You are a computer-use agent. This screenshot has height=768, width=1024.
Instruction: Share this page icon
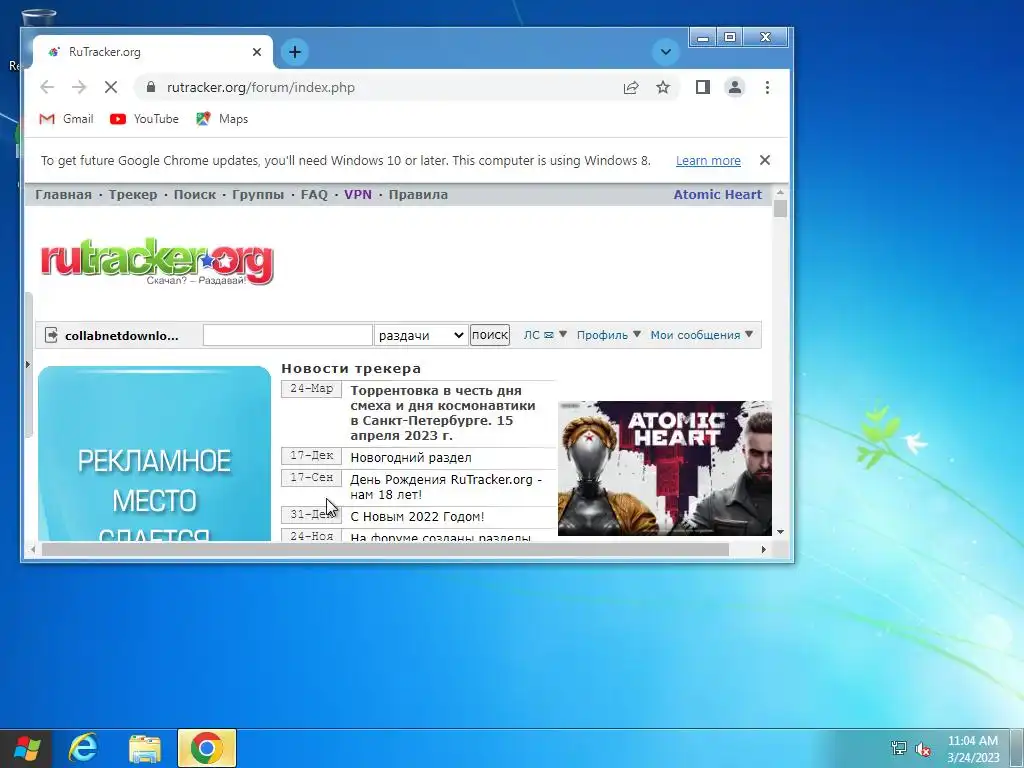pos(631,88)
